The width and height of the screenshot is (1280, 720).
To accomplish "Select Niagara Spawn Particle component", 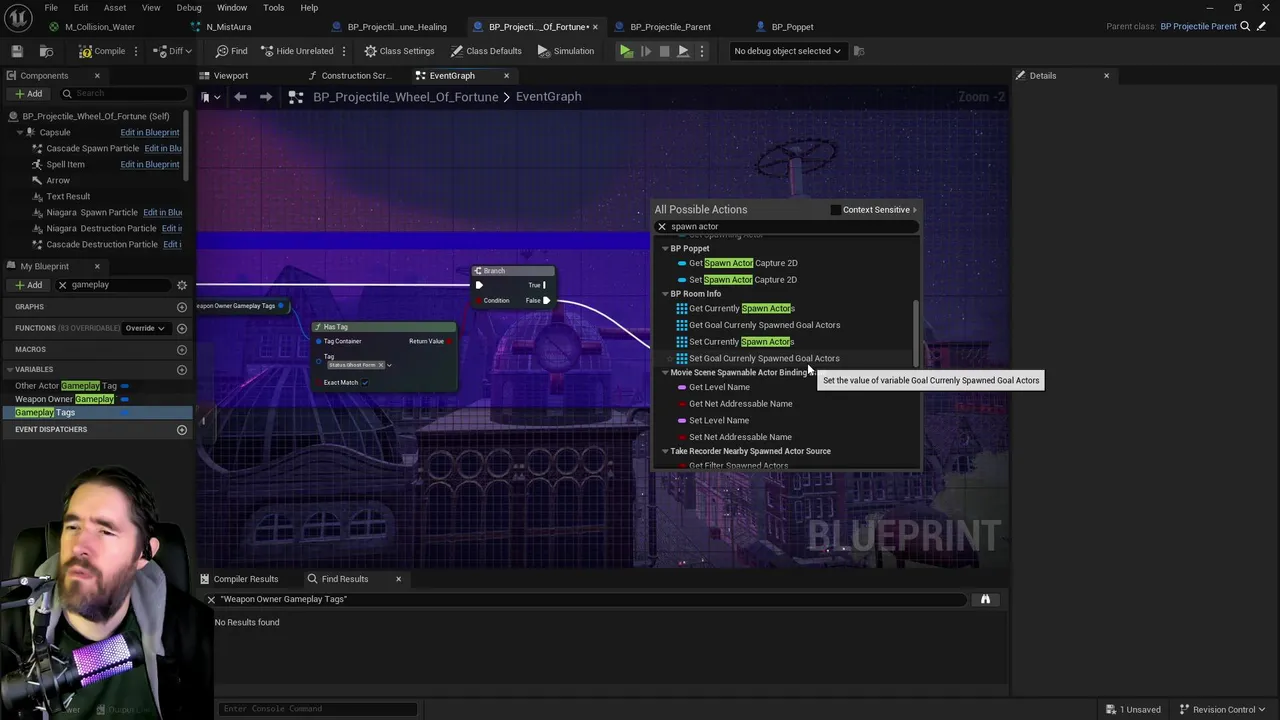I will click(x=92, y=212).
